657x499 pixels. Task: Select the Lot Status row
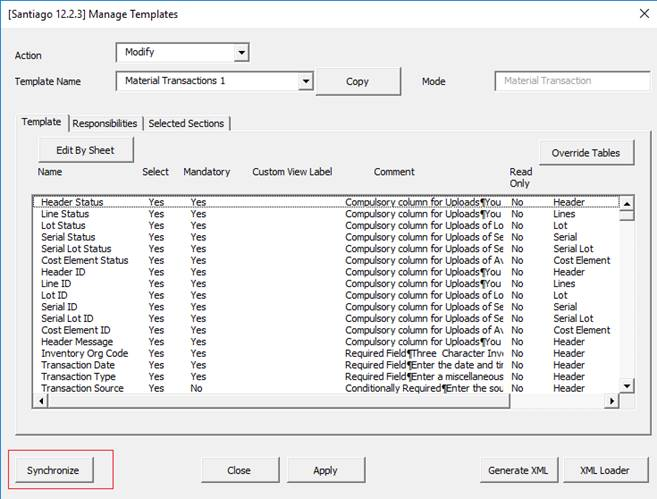326,225
